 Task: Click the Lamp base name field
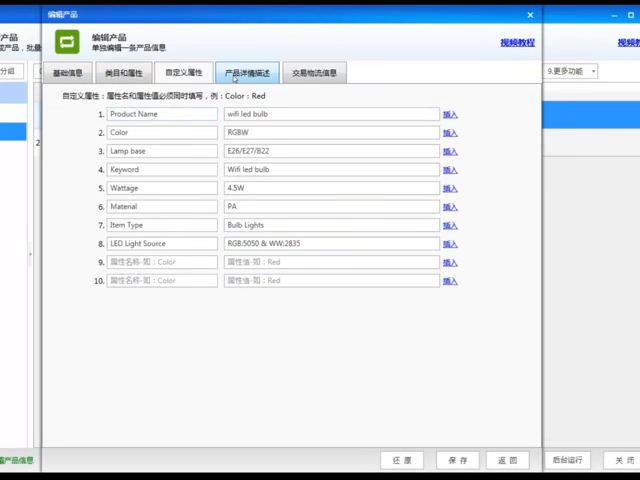click(162, 151)
